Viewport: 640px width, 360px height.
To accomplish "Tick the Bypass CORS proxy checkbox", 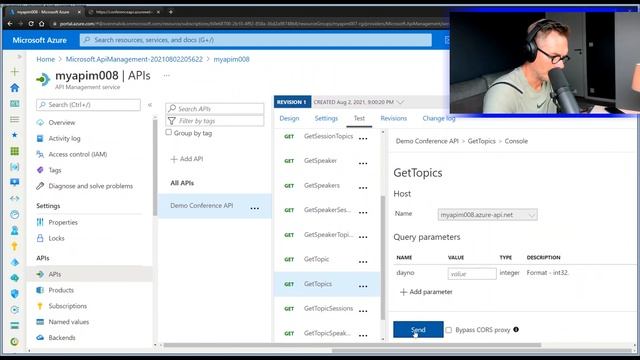I will pyautogui.click(x=449, y=330).
